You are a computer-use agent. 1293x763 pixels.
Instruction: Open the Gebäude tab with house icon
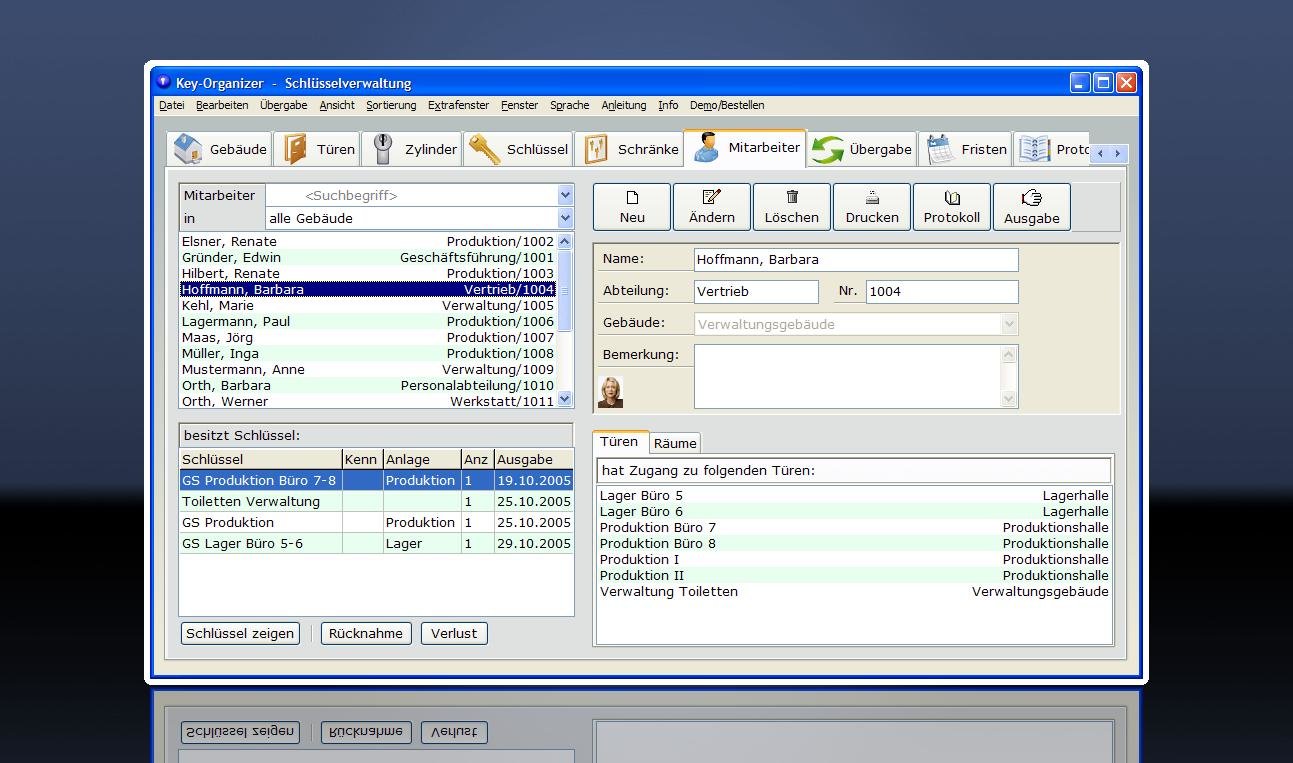coord(220,149)
